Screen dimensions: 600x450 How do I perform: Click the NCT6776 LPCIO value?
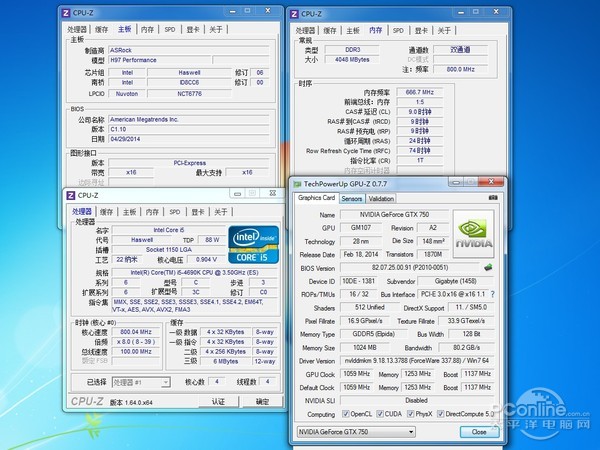click(189, 94)
